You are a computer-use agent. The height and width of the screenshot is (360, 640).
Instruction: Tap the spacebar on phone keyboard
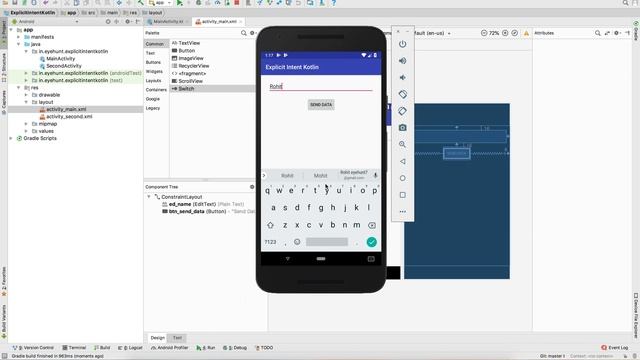(327, 242)
